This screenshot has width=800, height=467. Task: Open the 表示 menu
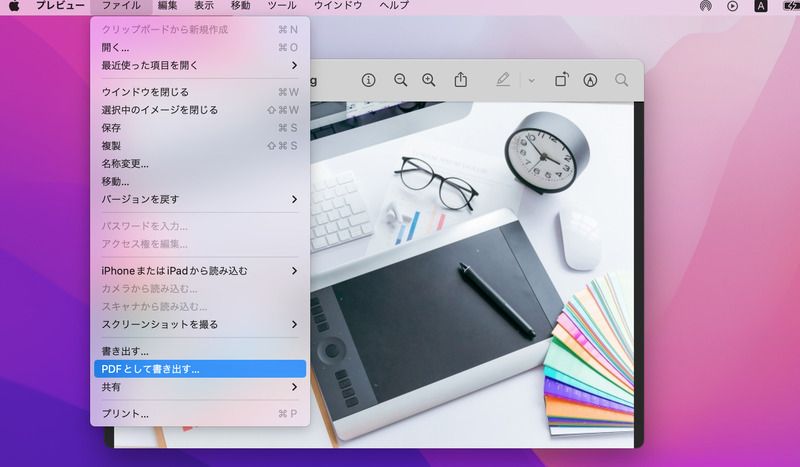click(204, 6)
